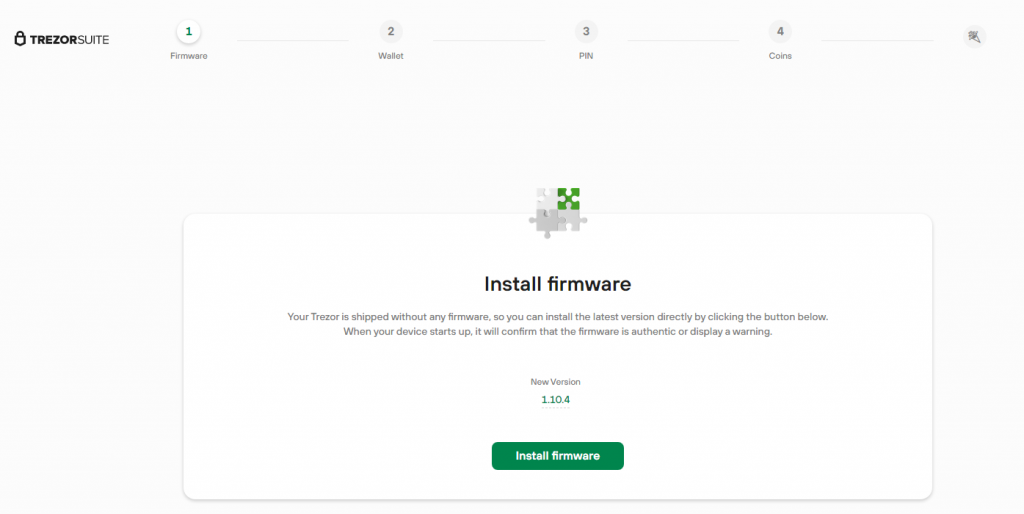Viewport: 1024px width, 514px height.
Task: Click the puzzle pieces firmware icon
Action: tap(558, 212)
